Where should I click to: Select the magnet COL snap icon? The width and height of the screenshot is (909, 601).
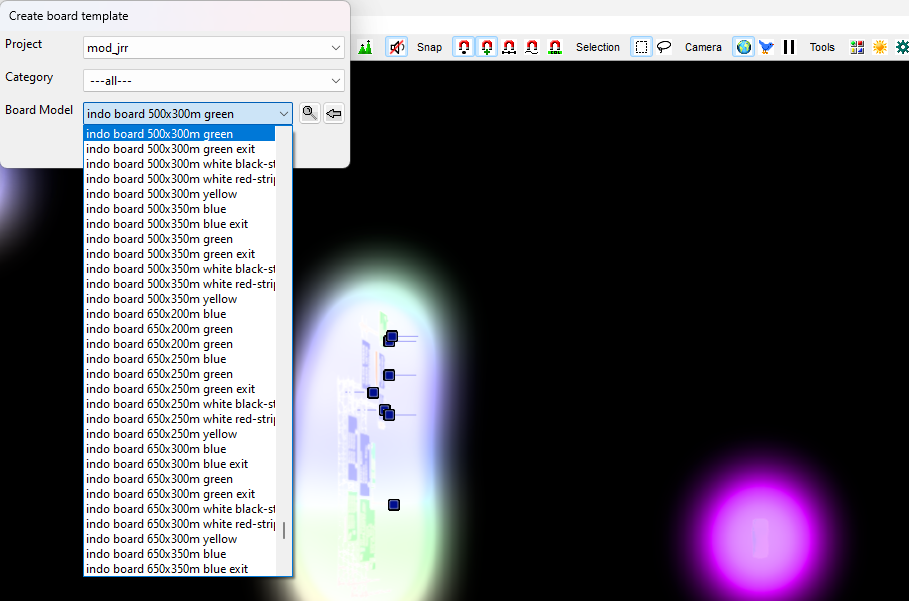555,47
